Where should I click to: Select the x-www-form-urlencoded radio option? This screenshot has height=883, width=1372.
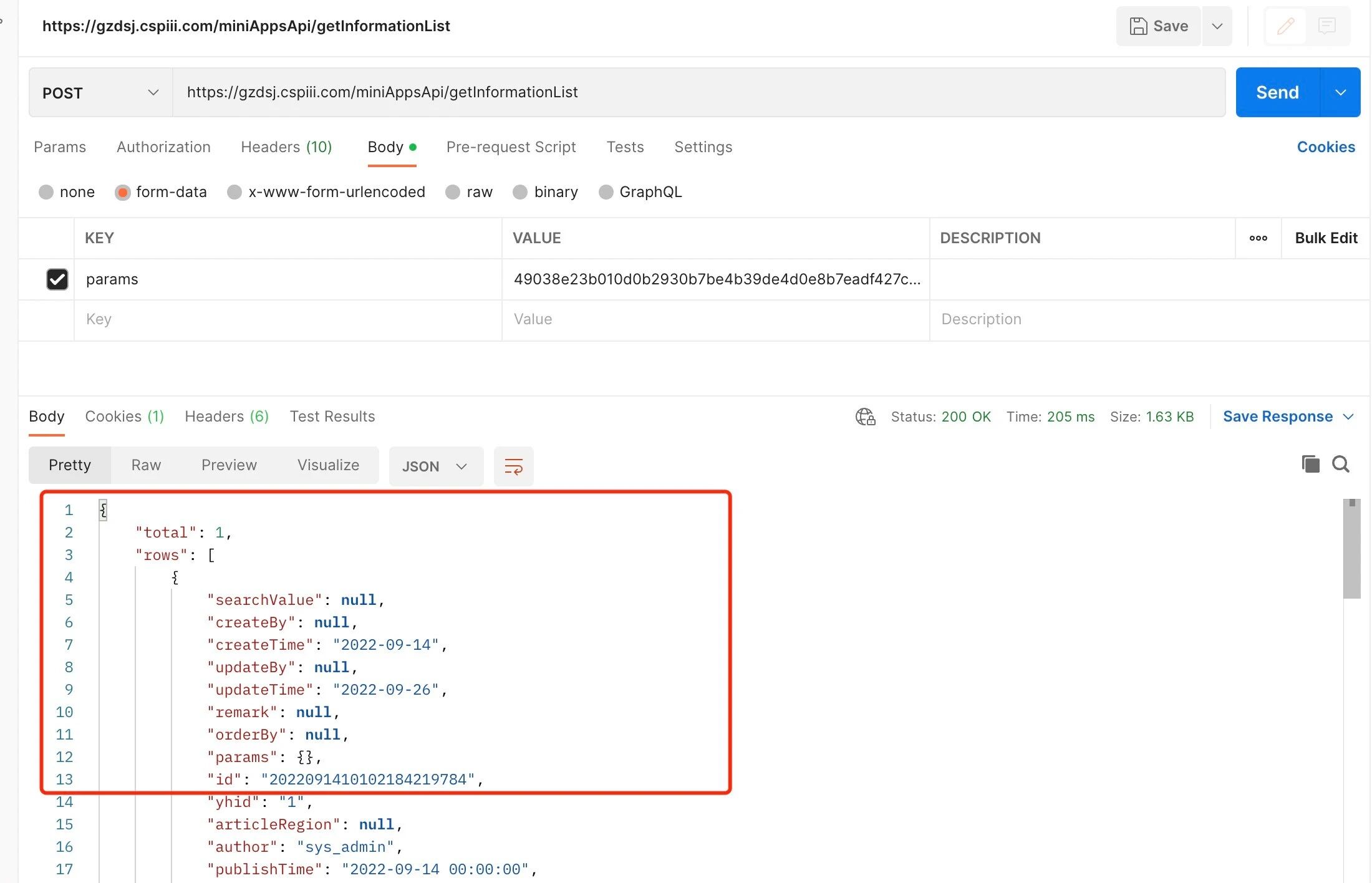(x=234, y=192)
